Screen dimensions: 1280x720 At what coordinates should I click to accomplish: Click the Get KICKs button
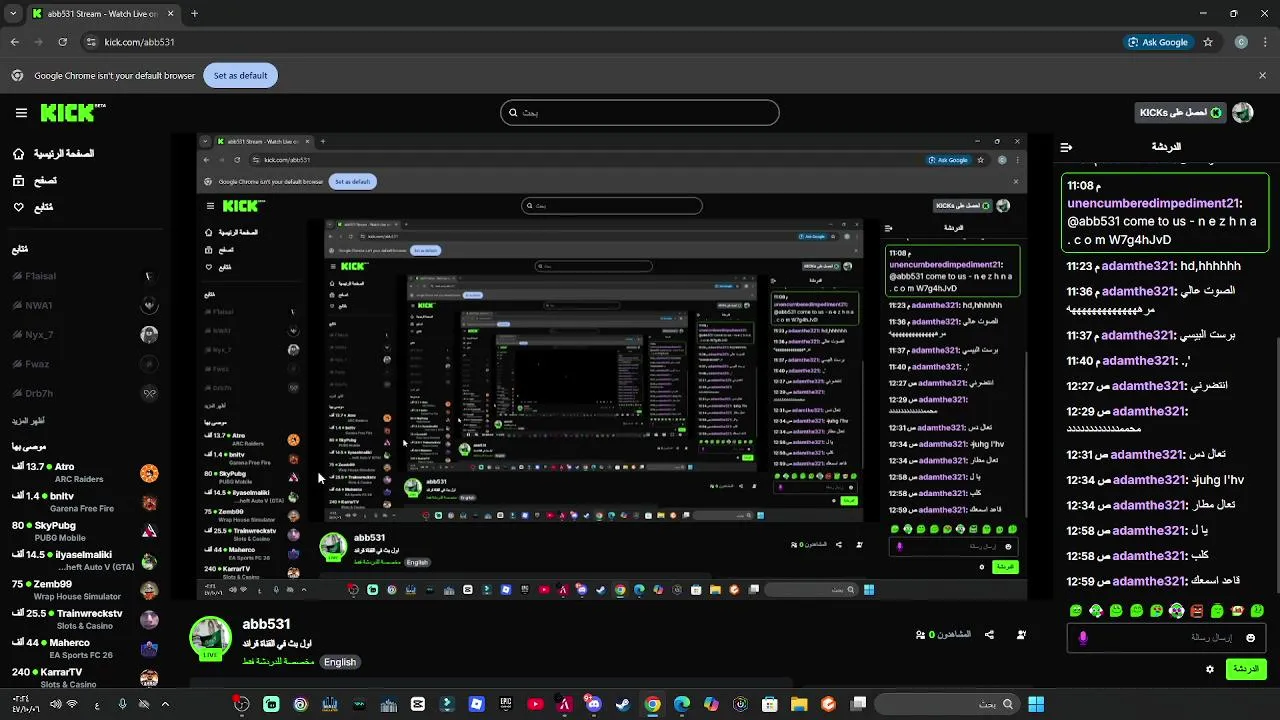point(1180,113)
